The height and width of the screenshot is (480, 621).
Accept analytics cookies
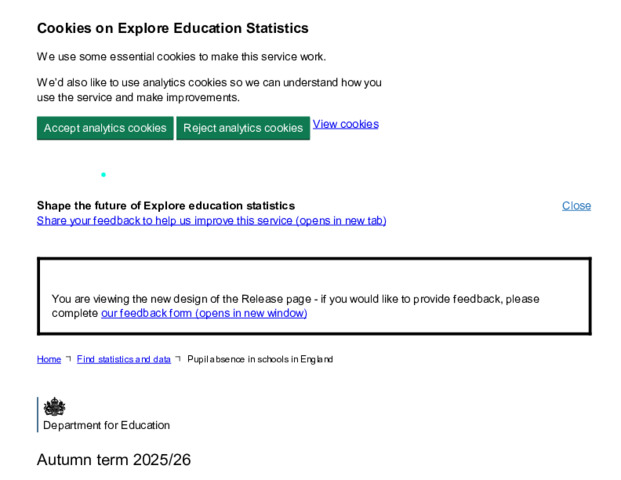coord(105,128)
